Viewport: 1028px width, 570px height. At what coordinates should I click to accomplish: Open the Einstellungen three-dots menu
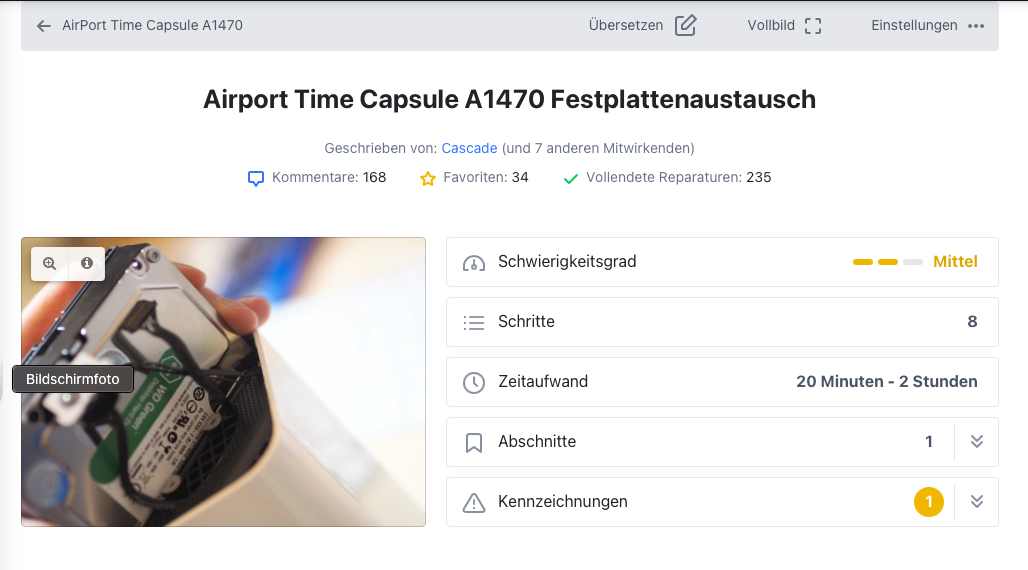(x=976, y=26)
